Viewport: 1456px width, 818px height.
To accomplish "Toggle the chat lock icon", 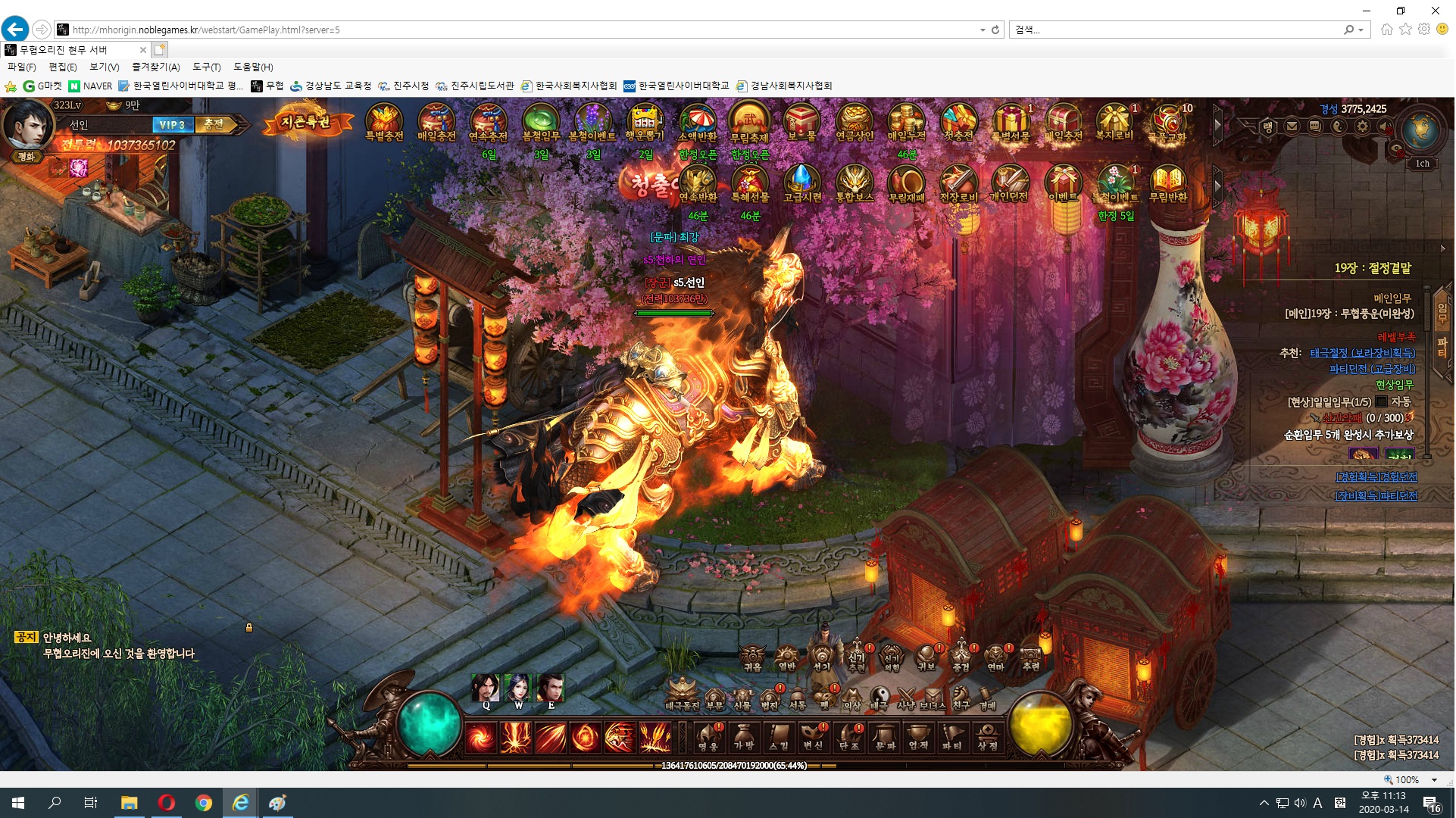I will pos(248,627).
